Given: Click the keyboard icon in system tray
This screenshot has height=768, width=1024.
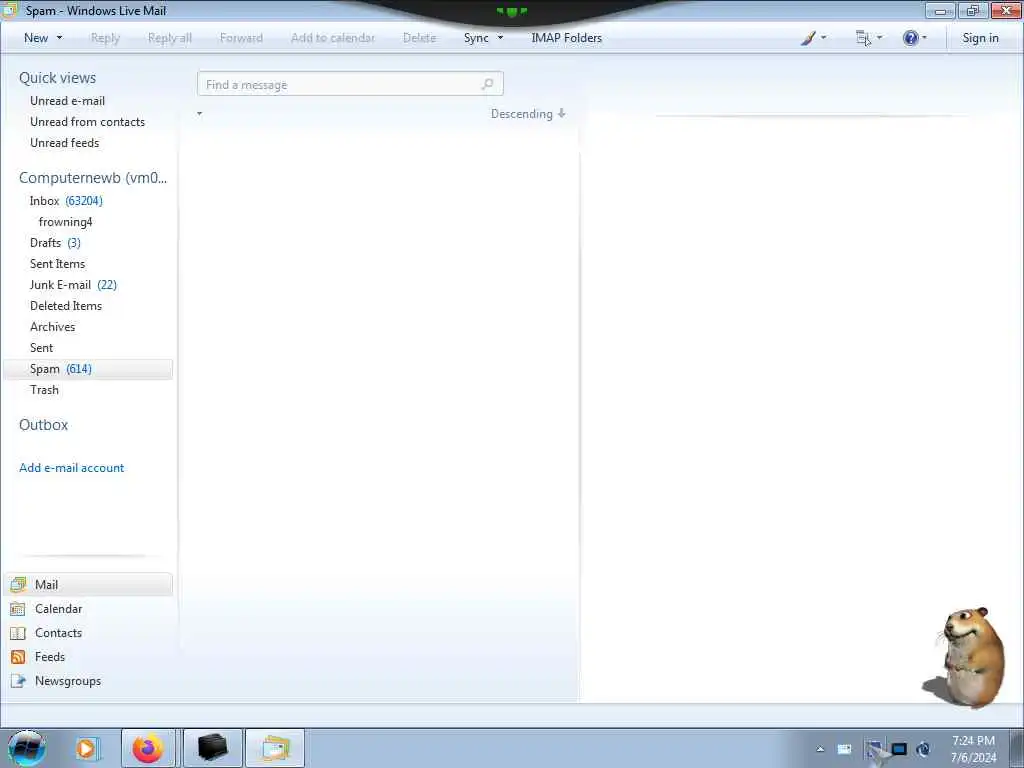Looking at the screenshot, I should pyautogui.click(x=844, y=749).
